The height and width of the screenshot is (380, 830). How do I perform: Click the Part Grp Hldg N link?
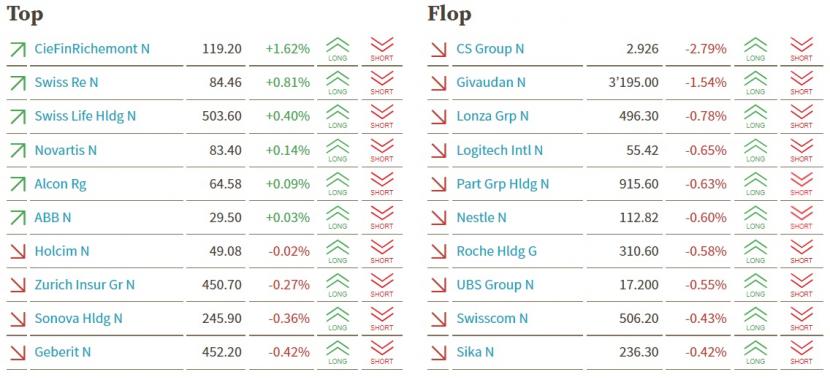(503, 184)
